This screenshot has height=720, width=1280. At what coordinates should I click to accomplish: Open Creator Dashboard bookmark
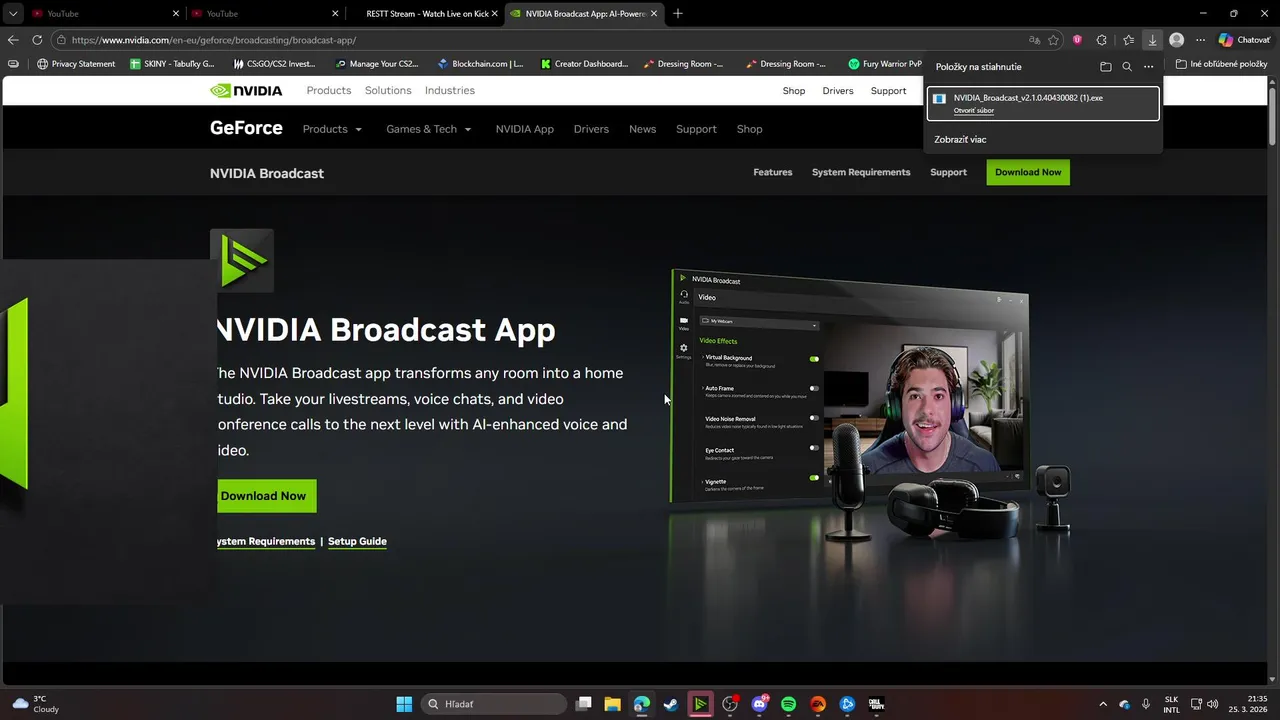584,64
